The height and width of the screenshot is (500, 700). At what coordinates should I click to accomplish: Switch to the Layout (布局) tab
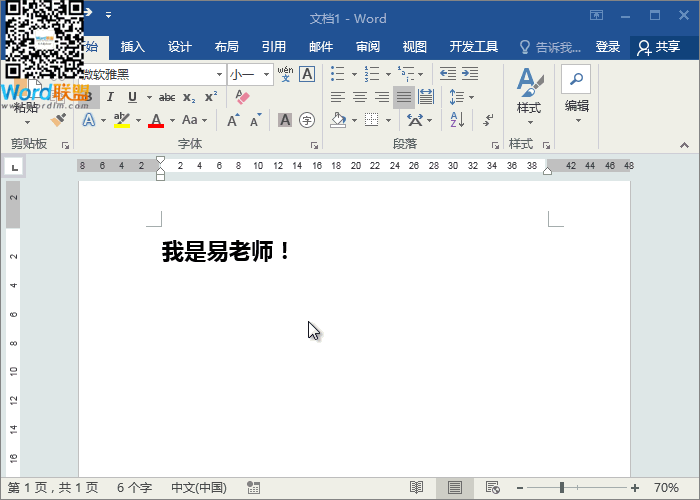point(227,46)
